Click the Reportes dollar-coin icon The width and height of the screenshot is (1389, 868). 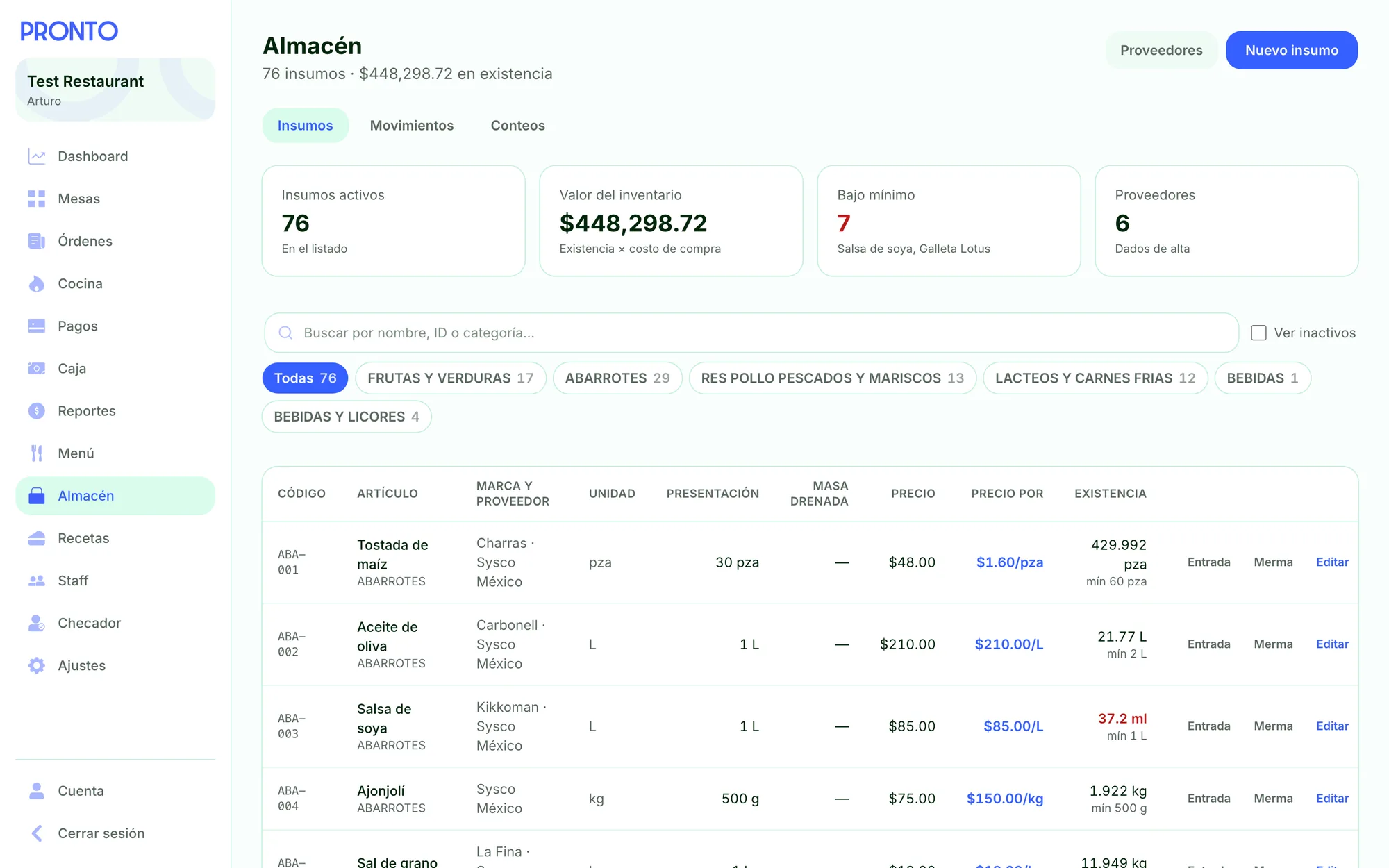pos(37,410)
